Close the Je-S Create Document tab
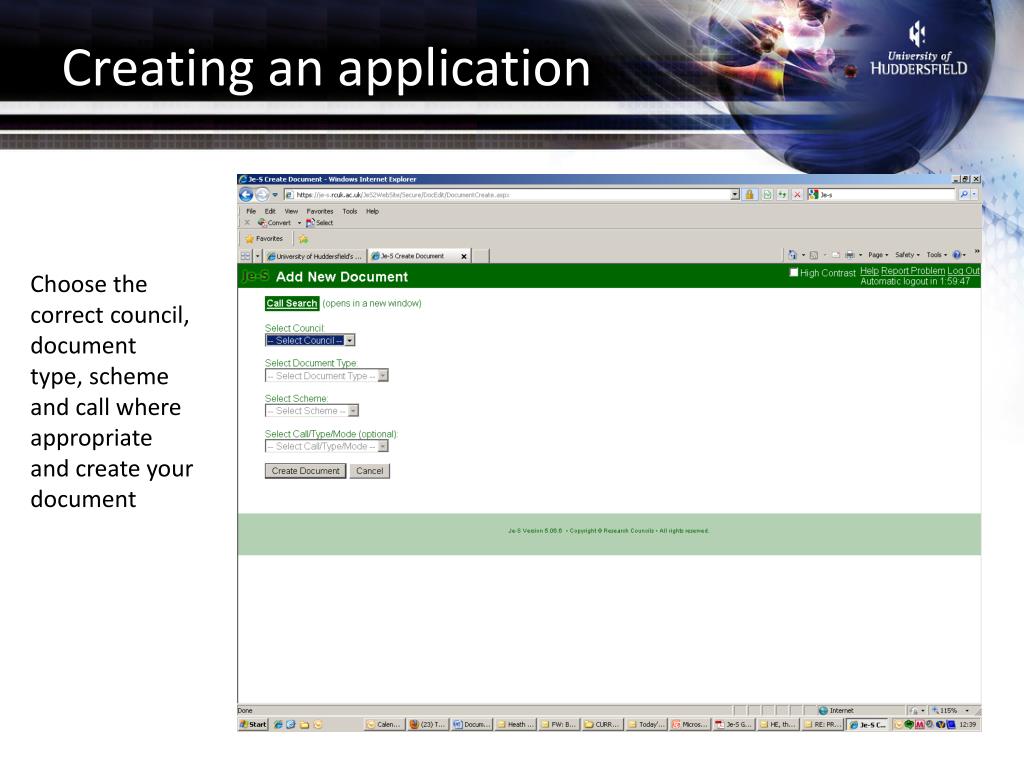 [x=464, y=256]
